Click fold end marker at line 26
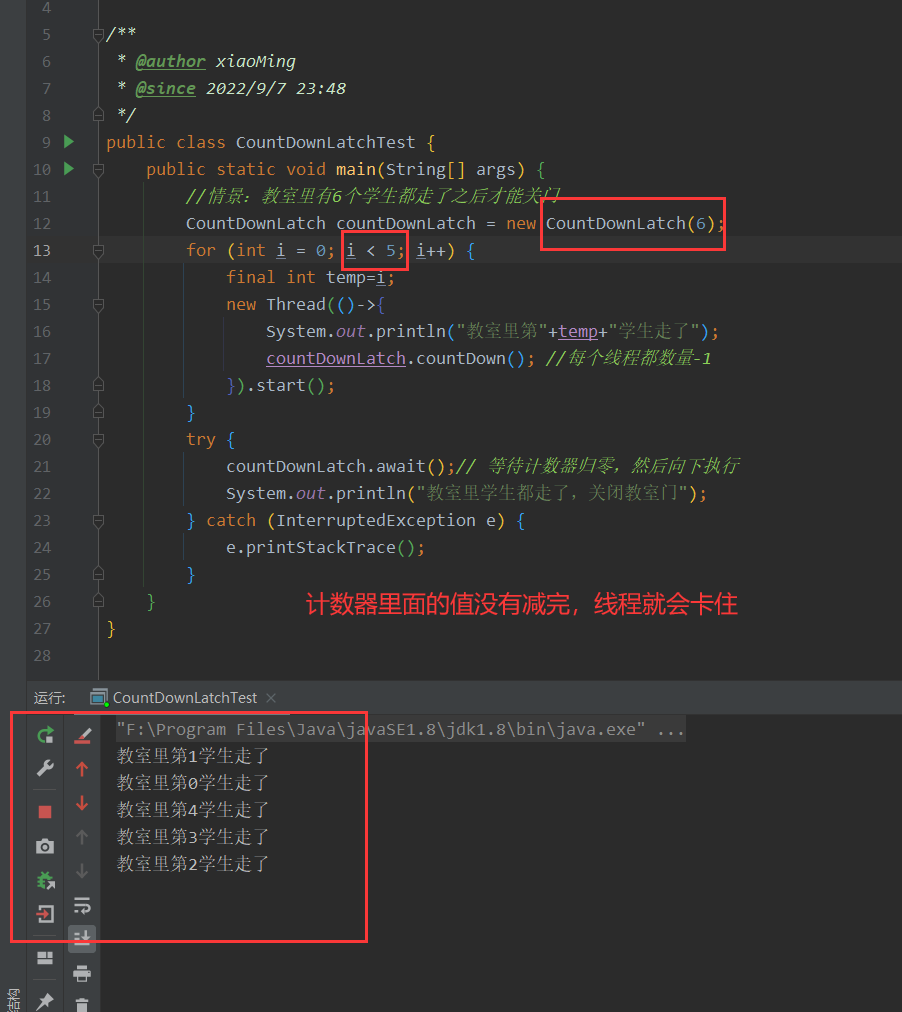The width and height of the screenshot is (902, 1012). click(x=98, y=602)
